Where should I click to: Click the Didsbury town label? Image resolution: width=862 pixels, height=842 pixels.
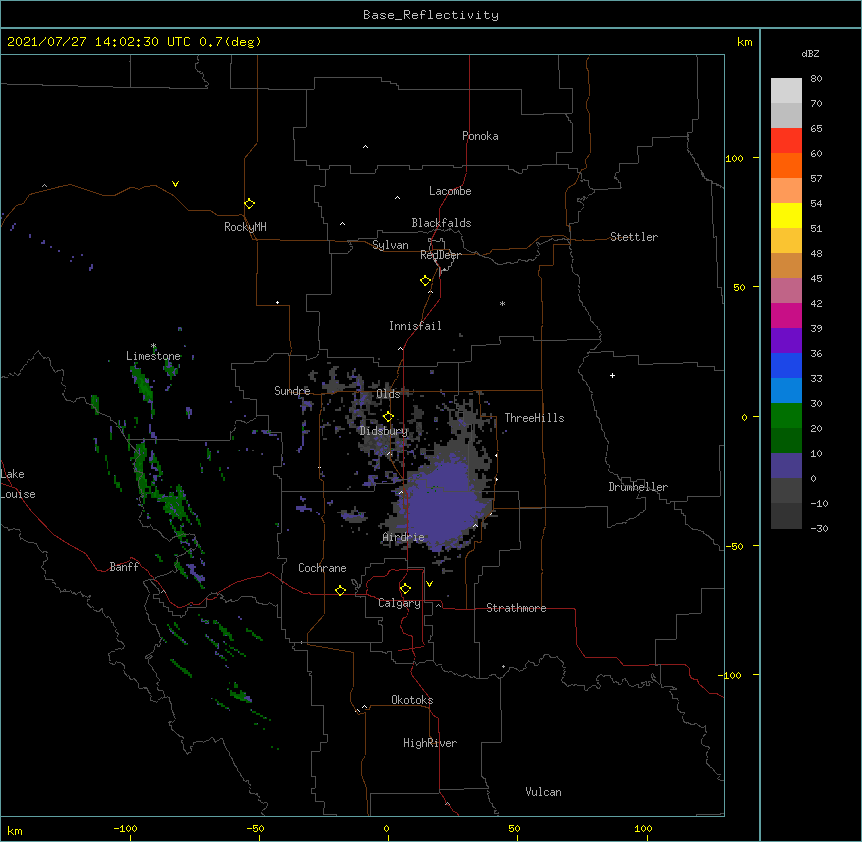[x=384, y=431]
